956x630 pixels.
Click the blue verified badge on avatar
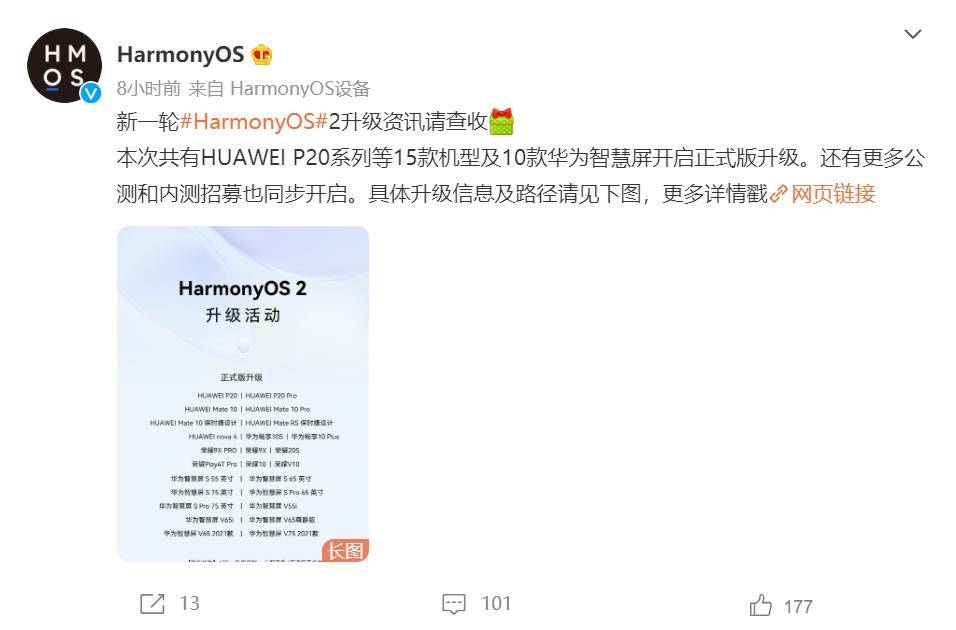pyautogui.click(x=91, y=93)
